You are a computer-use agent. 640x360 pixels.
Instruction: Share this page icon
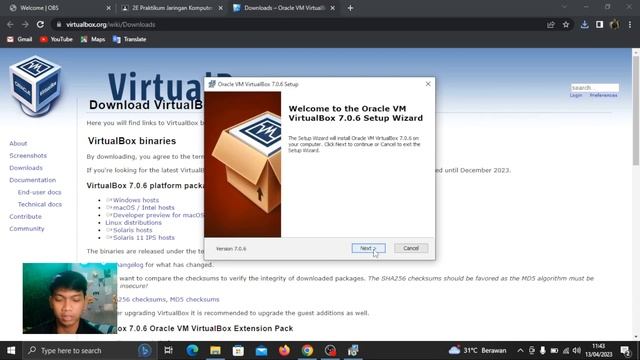click(x=551, y=24)
